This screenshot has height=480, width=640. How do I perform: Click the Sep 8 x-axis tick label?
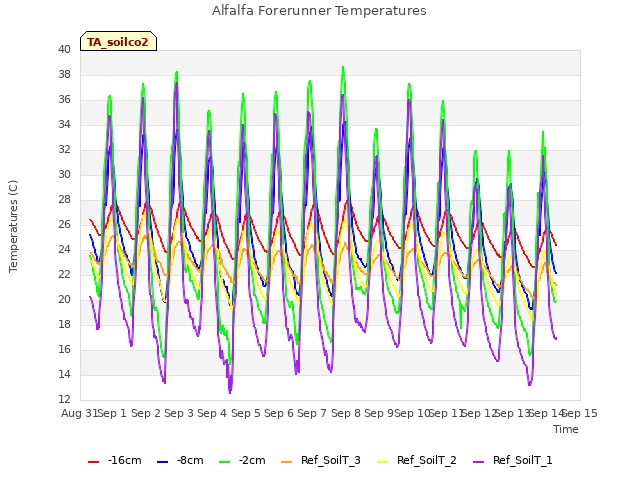pyautogui.click(x=346, y=413)
